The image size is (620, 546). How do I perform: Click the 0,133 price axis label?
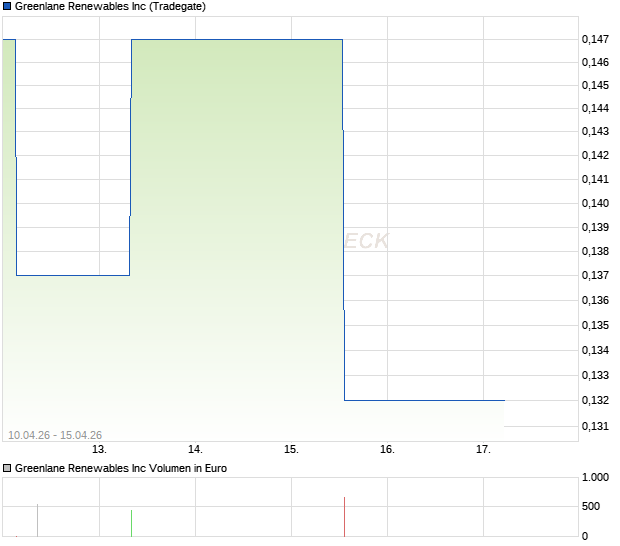(x=595, y=375)
